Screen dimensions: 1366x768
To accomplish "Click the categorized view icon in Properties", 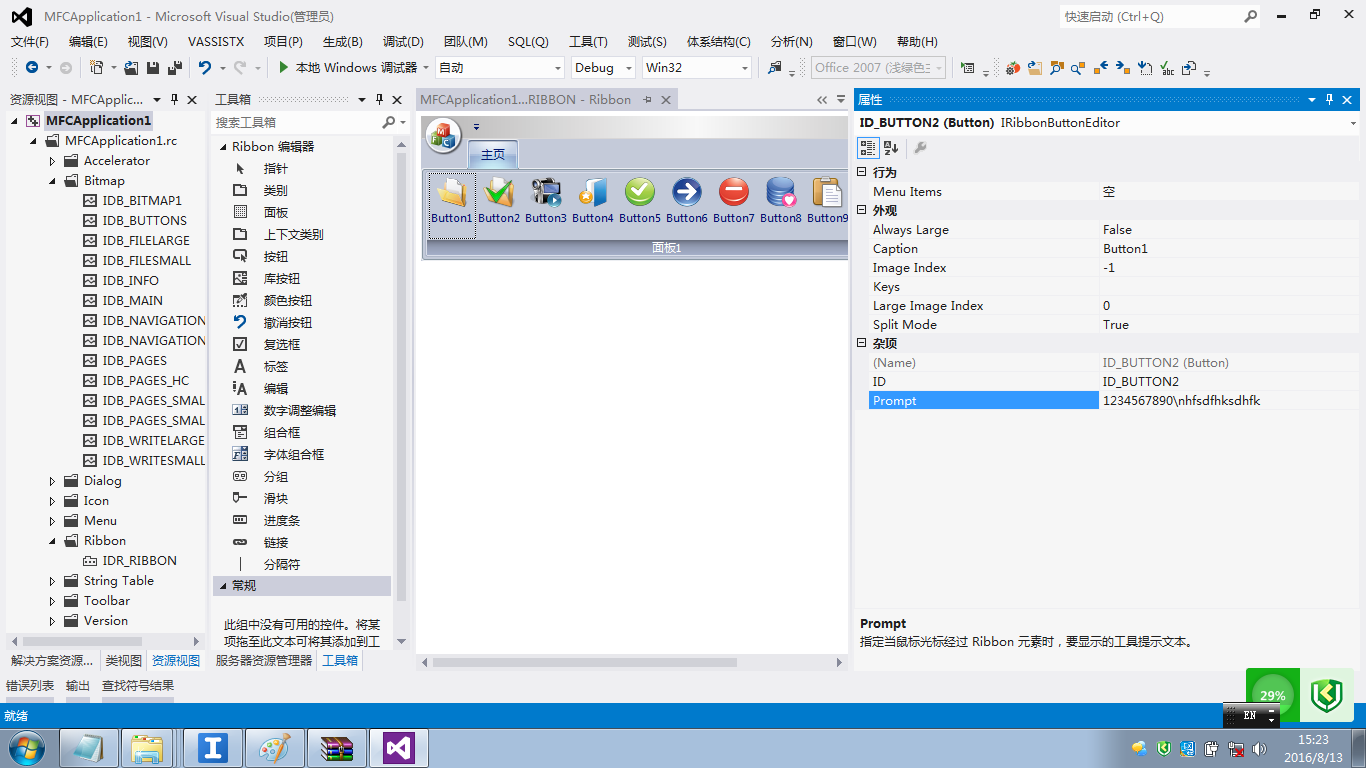I will coord(868,148).
